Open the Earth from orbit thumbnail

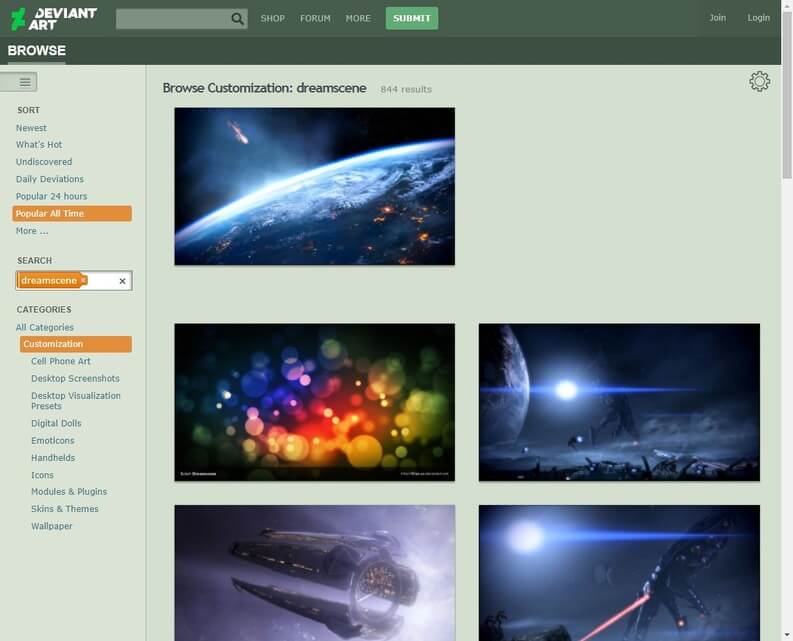315,186
